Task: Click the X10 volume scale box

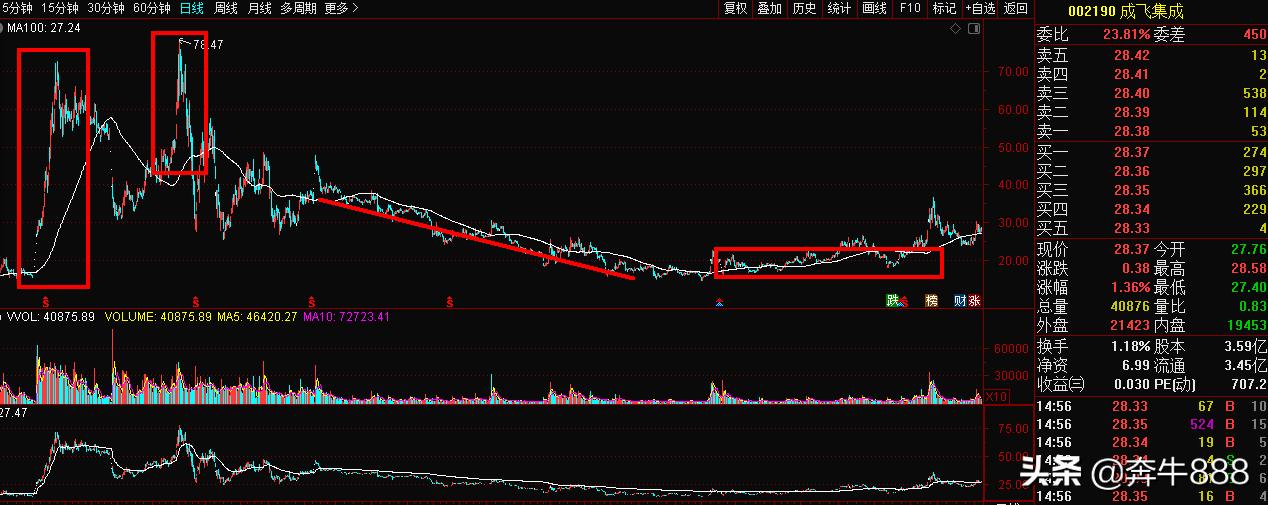Action: click(x=995, y=397)
